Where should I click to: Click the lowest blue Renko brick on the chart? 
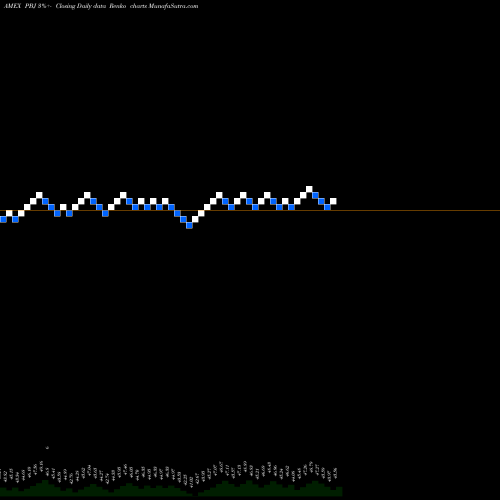click(189, 225)
